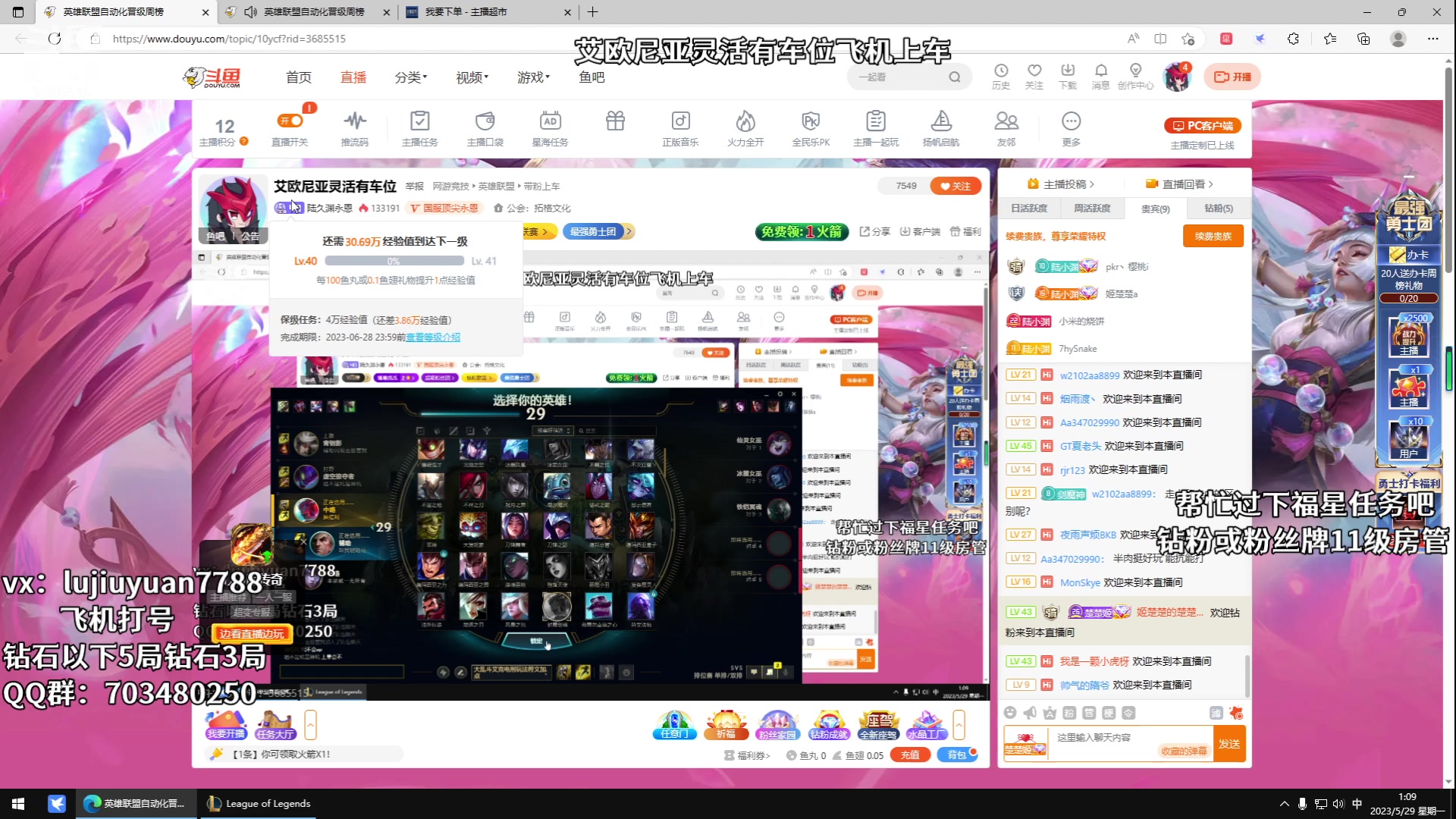Screen dimensions: 1456x819
Task: Open the 查看等级介绍 link
Action: click(433, 337)
